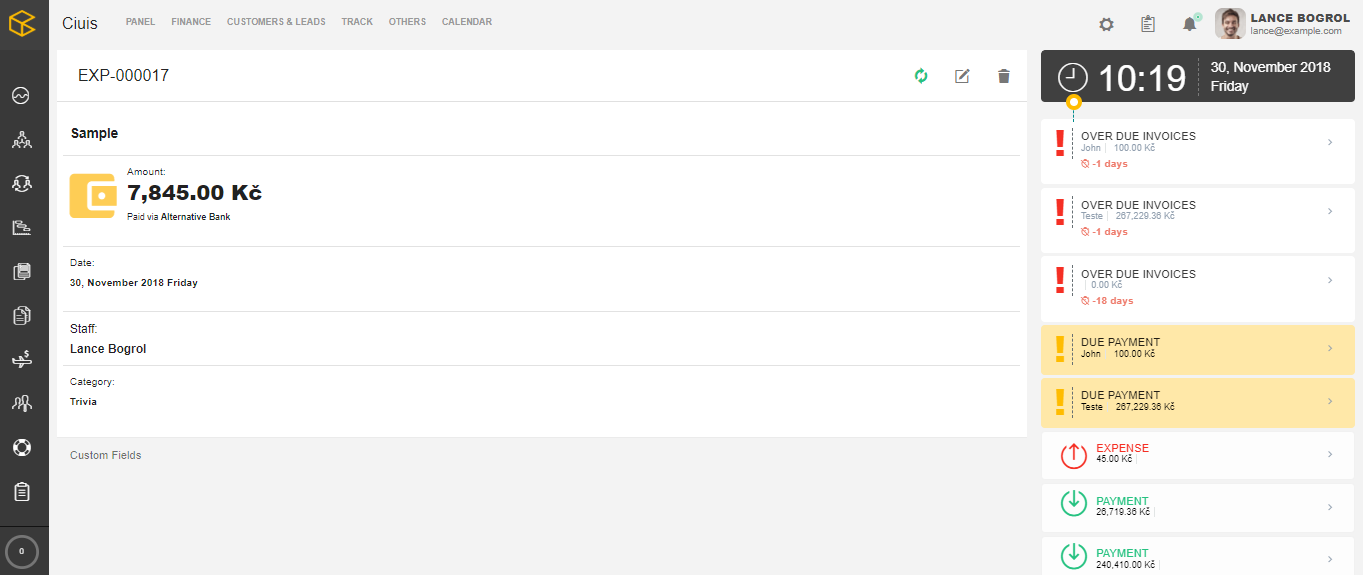Click the red EXPENSE up-arrow icon
The image size is (1363, 575).
click(1073, 455)
